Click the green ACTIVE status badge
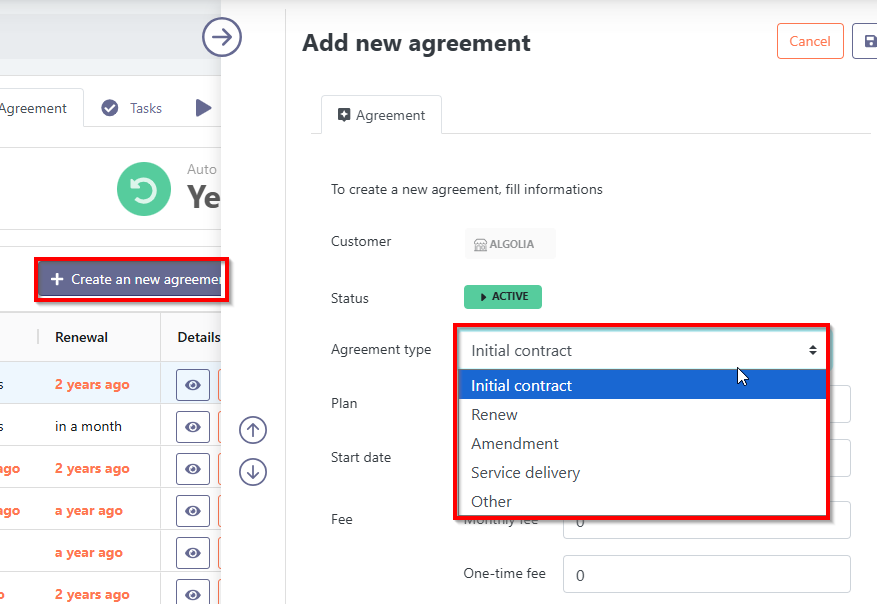This screenshot has width=877, height=604. coord(502,297)
